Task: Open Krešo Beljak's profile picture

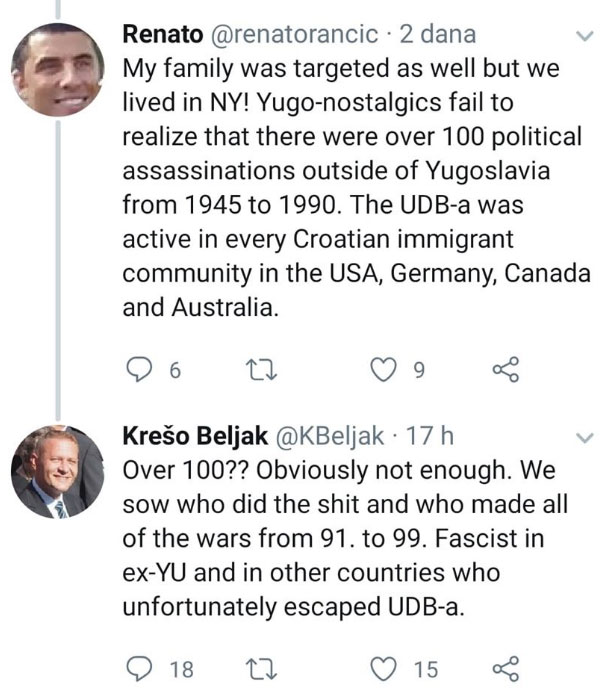Action: 57,474
